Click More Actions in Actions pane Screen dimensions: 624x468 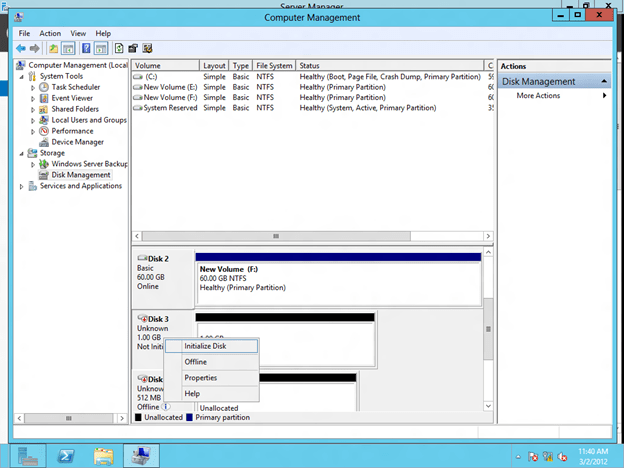[538, 95]
